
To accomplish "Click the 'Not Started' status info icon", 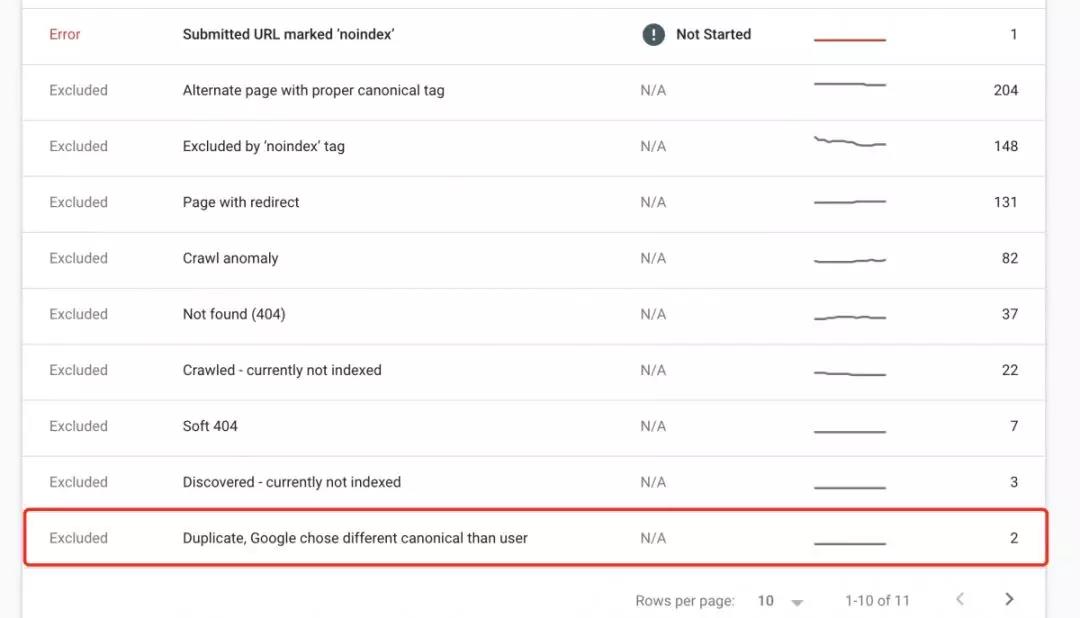I will [653, 34].
